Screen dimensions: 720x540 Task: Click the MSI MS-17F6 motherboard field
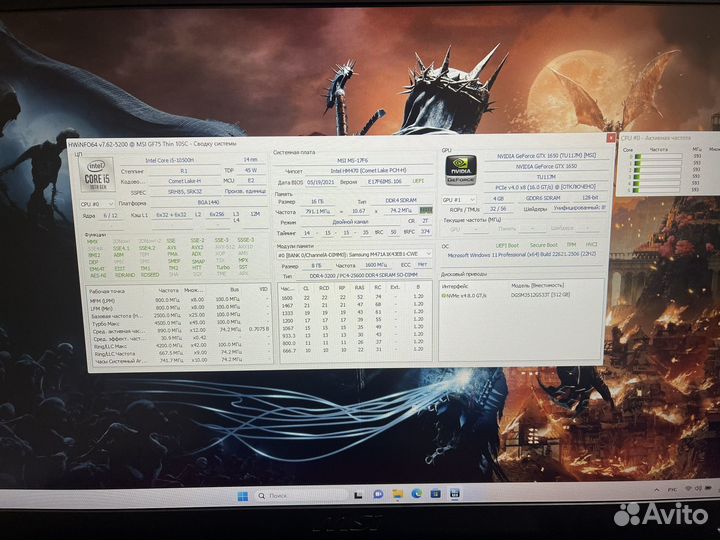353,160
